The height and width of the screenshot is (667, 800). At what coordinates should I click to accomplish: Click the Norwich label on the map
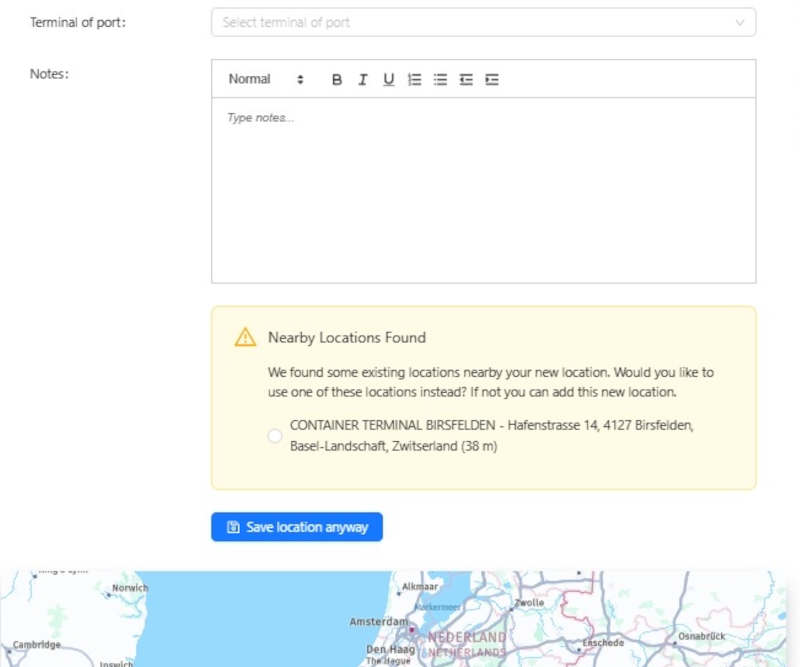(x=130, y=588)
